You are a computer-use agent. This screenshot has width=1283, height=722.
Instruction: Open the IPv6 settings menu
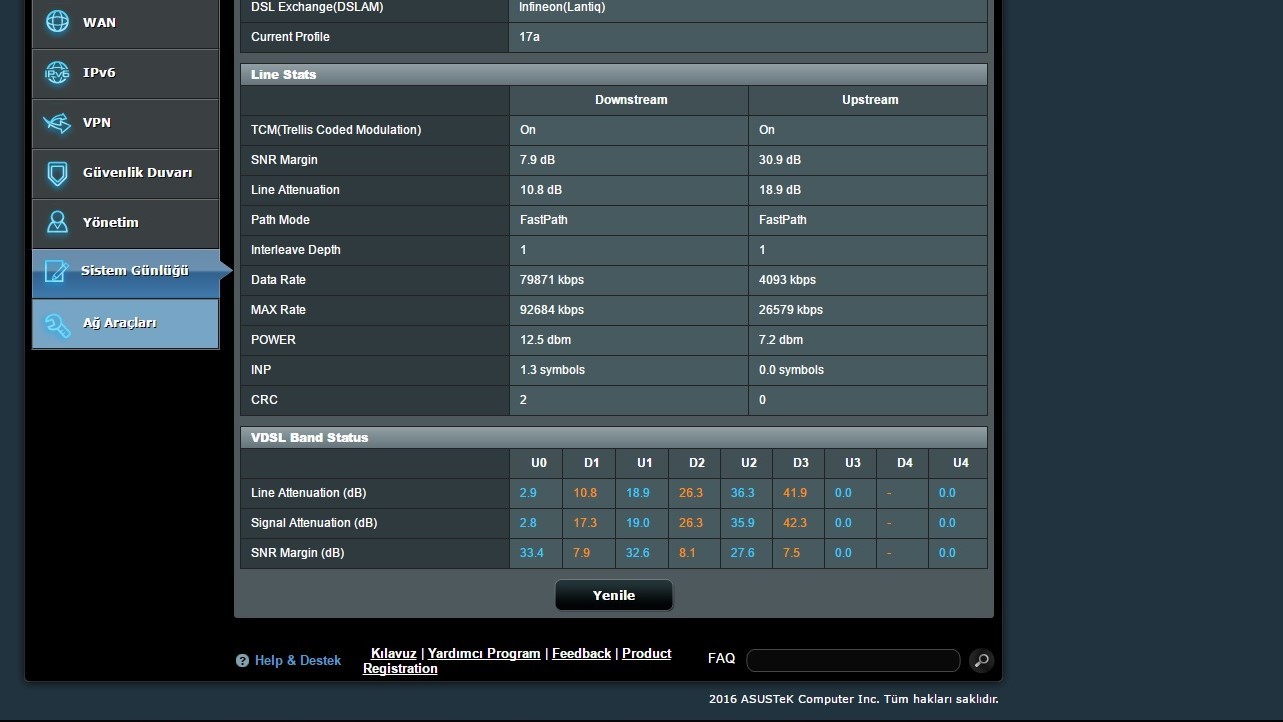(125, 73)
